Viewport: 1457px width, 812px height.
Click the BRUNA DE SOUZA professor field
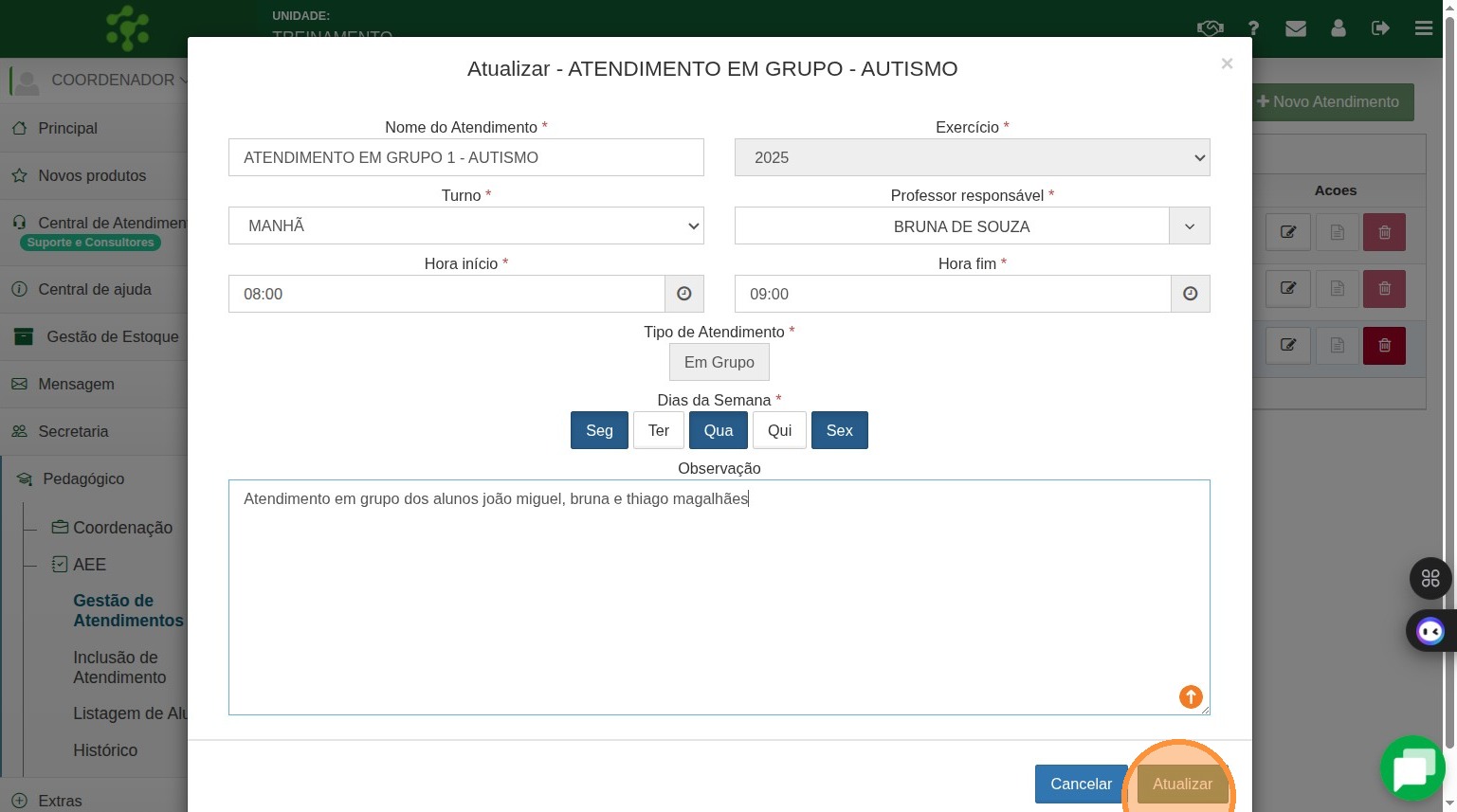point(952,226)
